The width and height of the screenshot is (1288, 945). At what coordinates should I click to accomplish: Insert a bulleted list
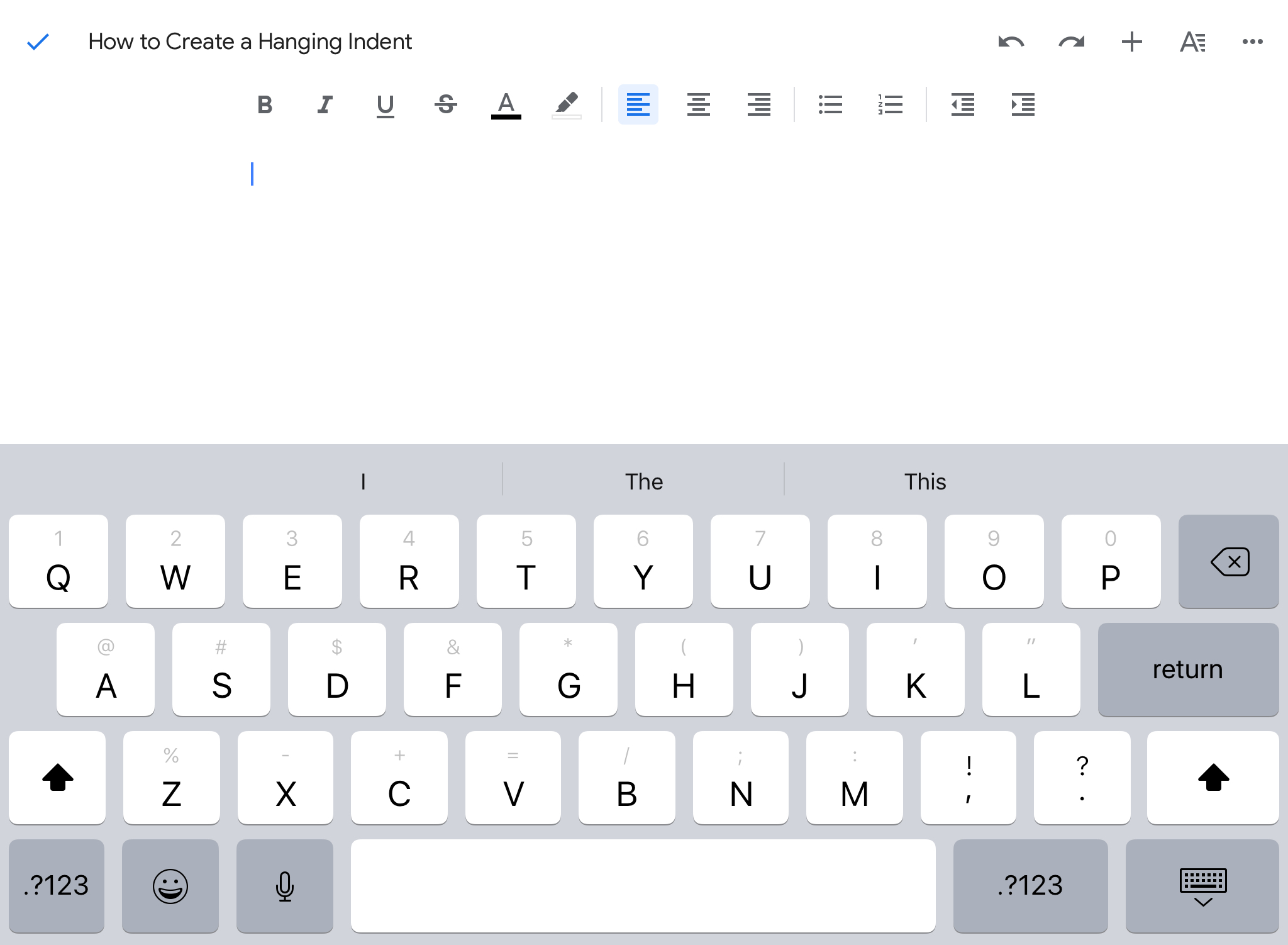tap(830, 104)
